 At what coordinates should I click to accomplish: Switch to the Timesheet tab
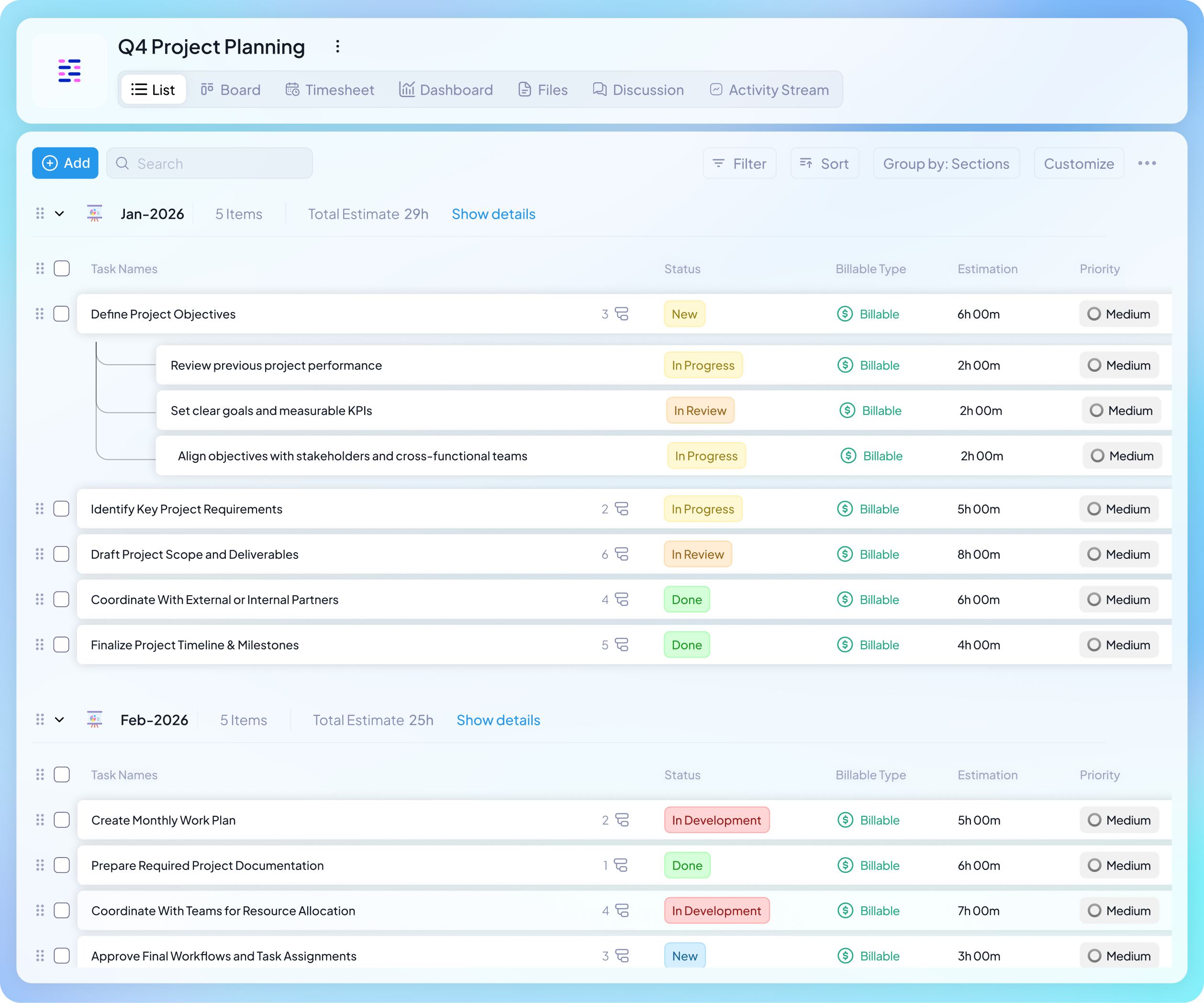coord(330,89)
